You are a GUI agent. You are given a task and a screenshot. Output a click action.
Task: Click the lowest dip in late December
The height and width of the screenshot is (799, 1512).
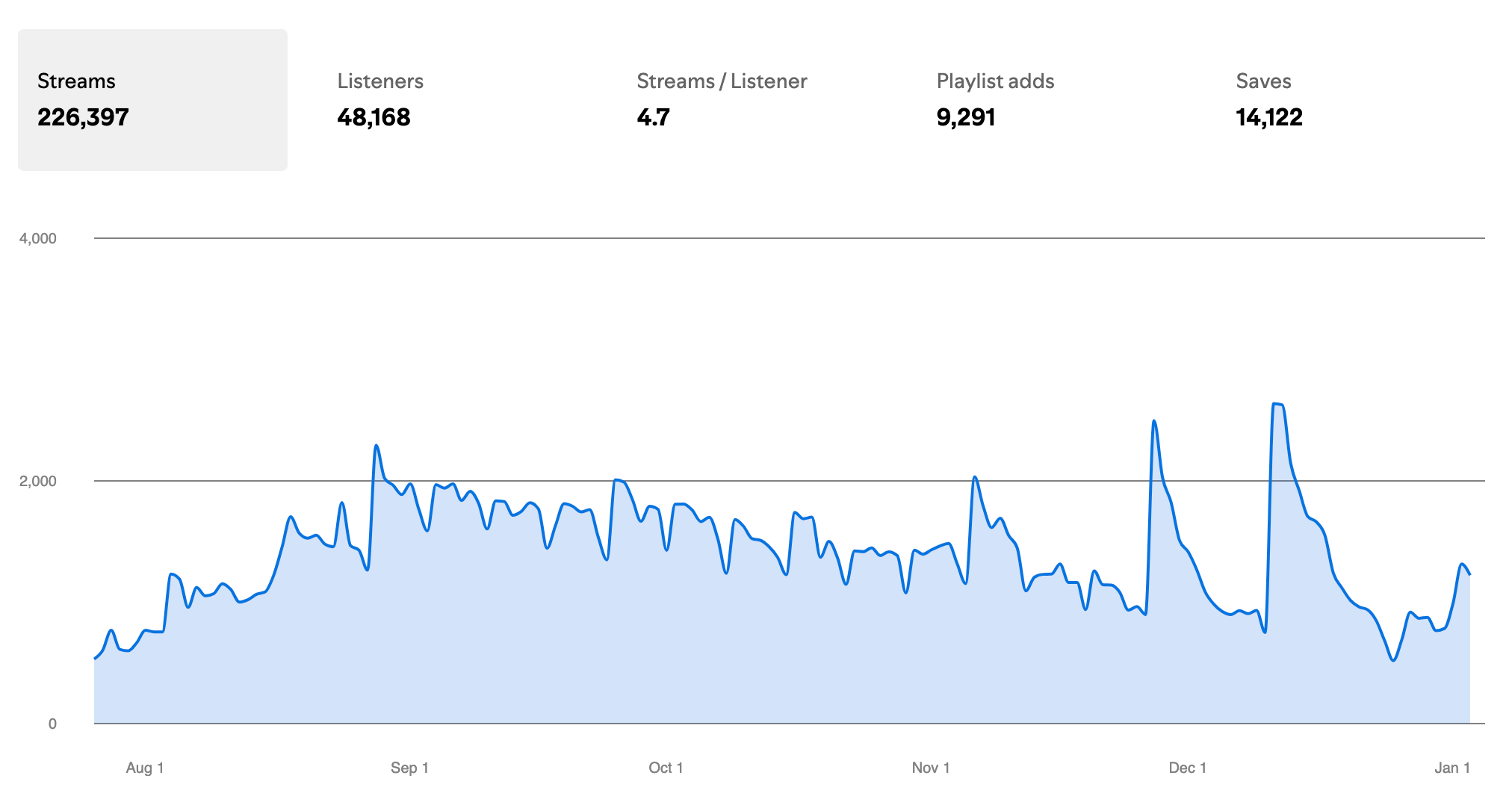tap(1393, 660)
